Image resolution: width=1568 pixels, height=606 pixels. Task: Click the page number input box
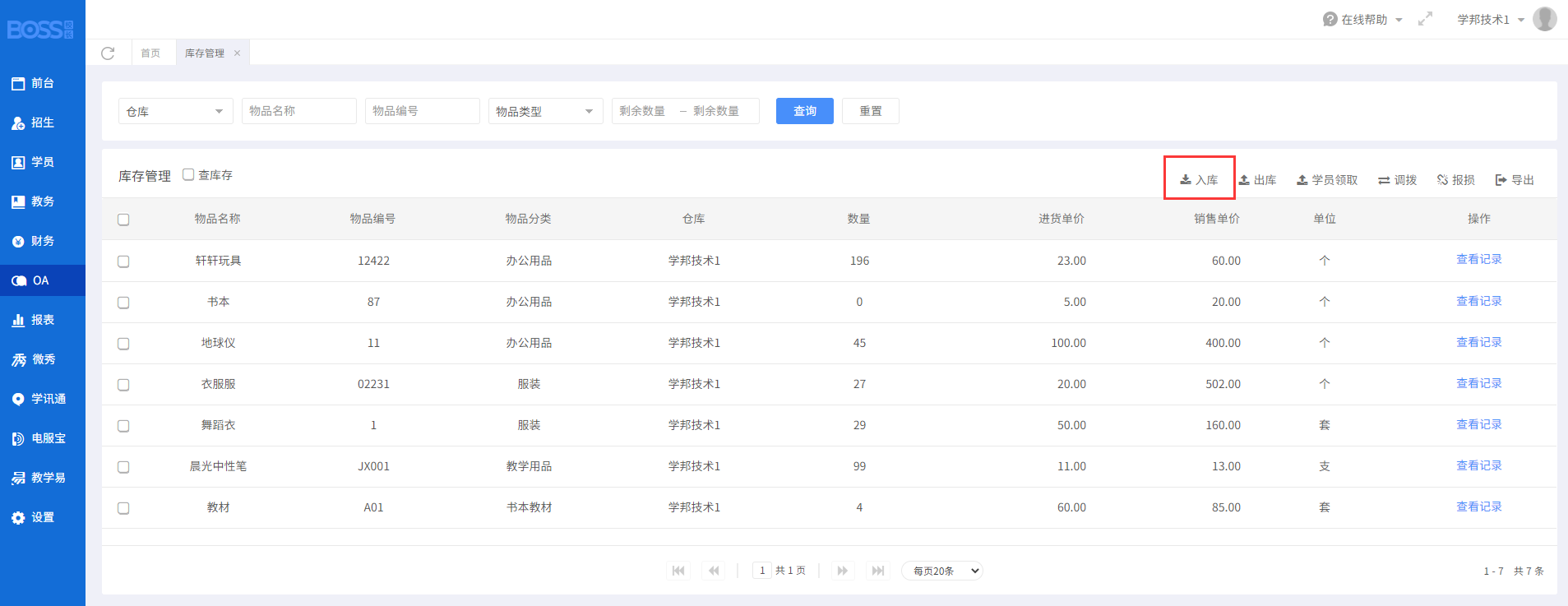[x=762, y=571]
